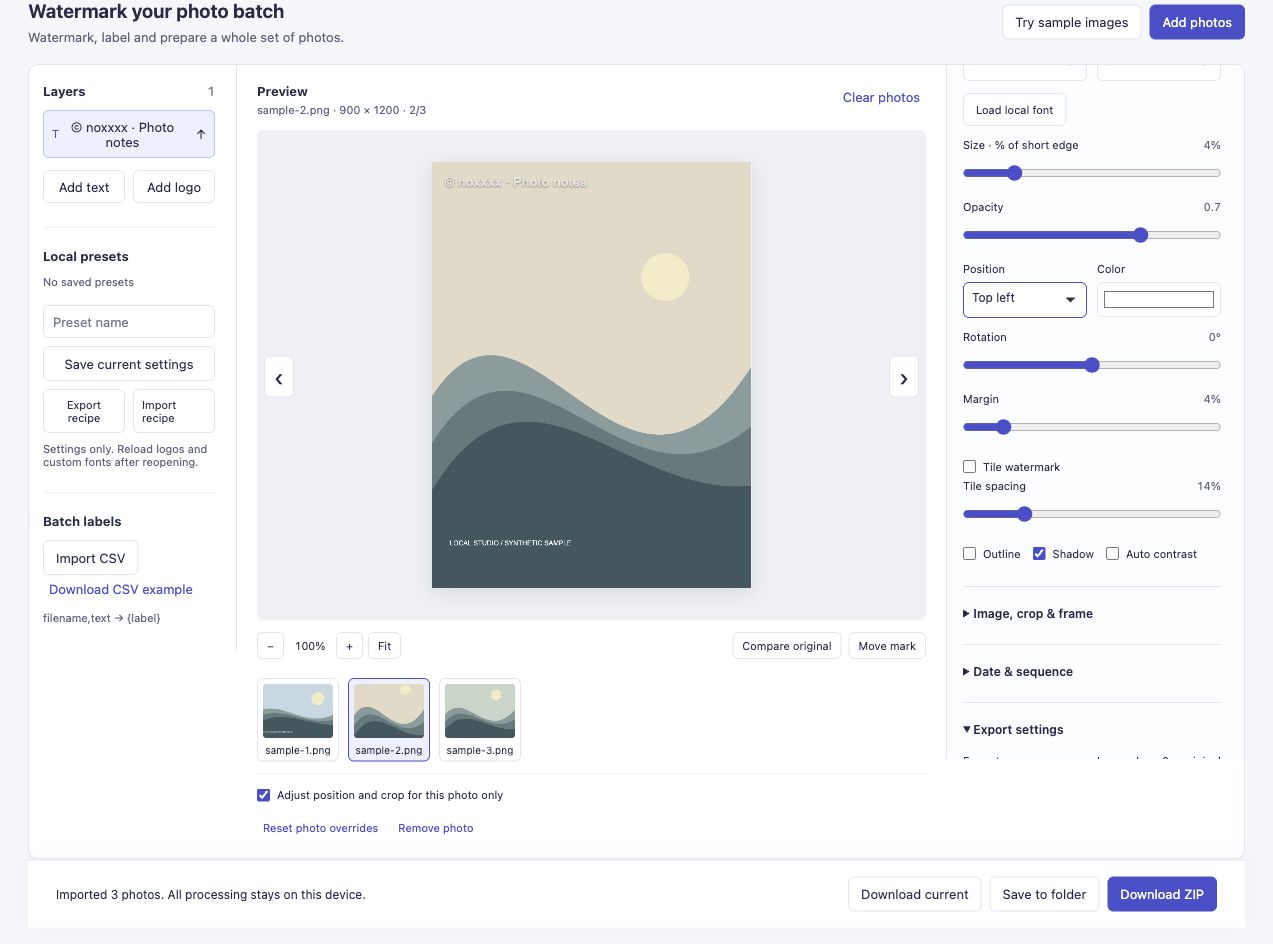Load the sample images
Image resolution: width=1273 pixels, height=944 pixels.
[x=1071, y=22]
